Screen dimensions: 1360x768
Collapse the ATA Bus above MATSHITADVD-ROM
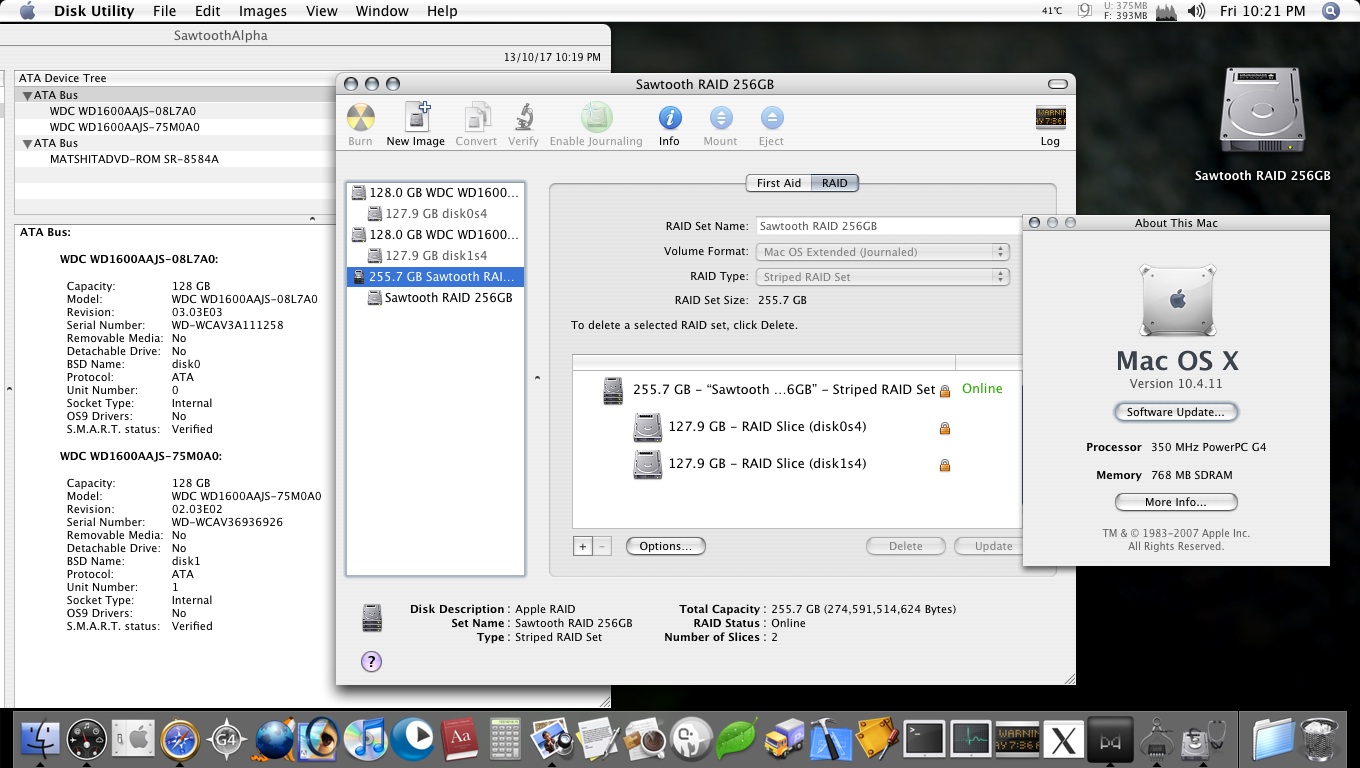(27, 143)
